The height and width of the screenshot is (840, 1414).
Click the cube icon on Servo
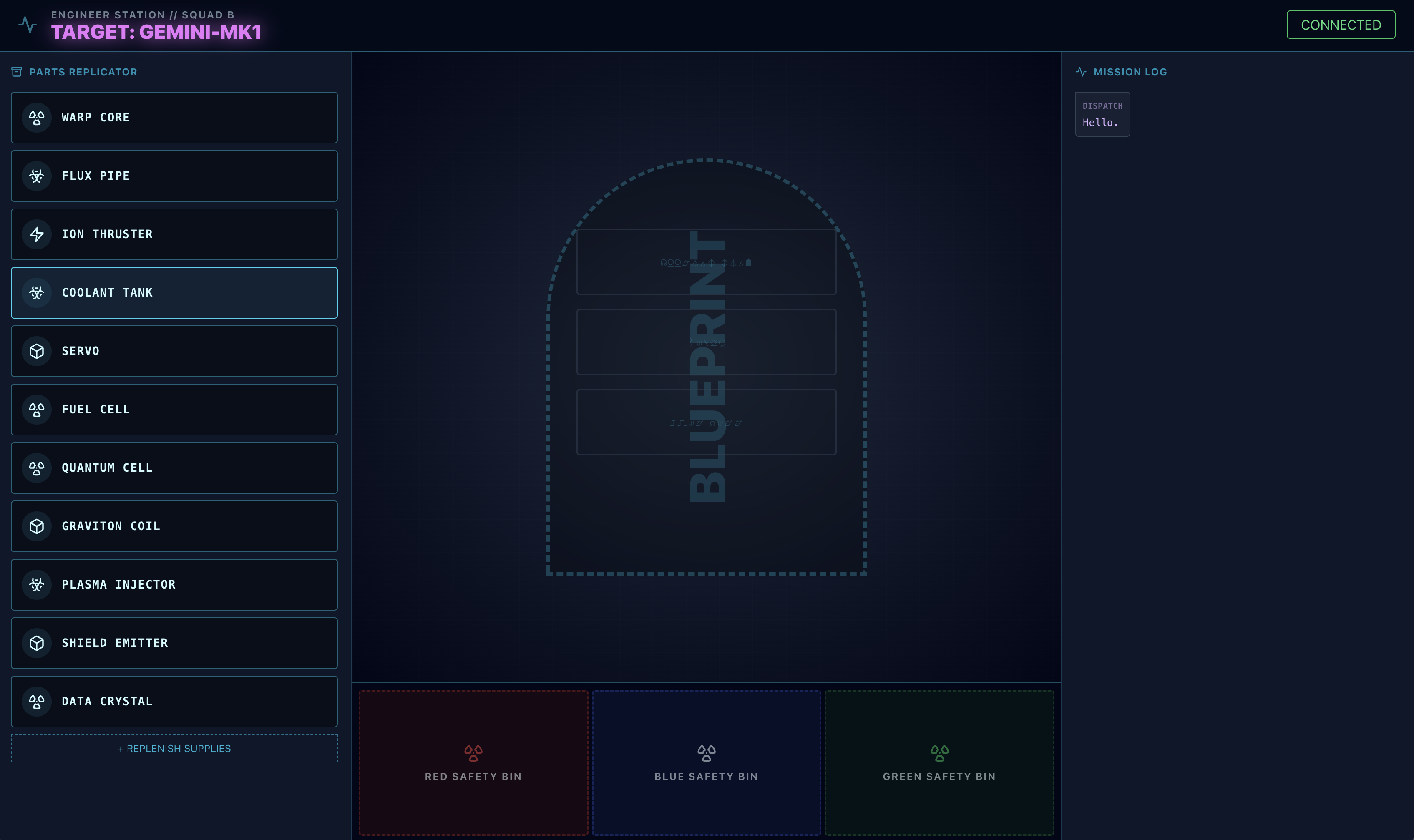tap(36, 351)
